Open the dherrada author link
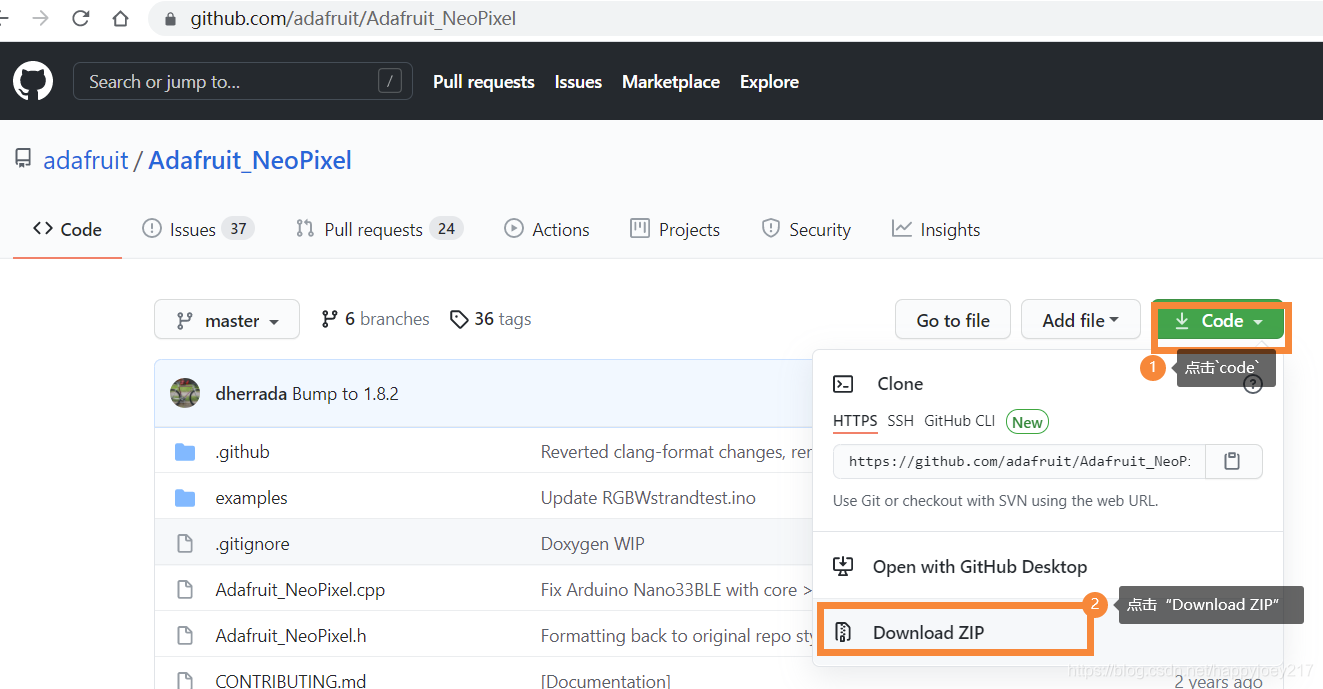This screenshot has width=1323, height=689. pyautogui.click(x=251, y=393)
